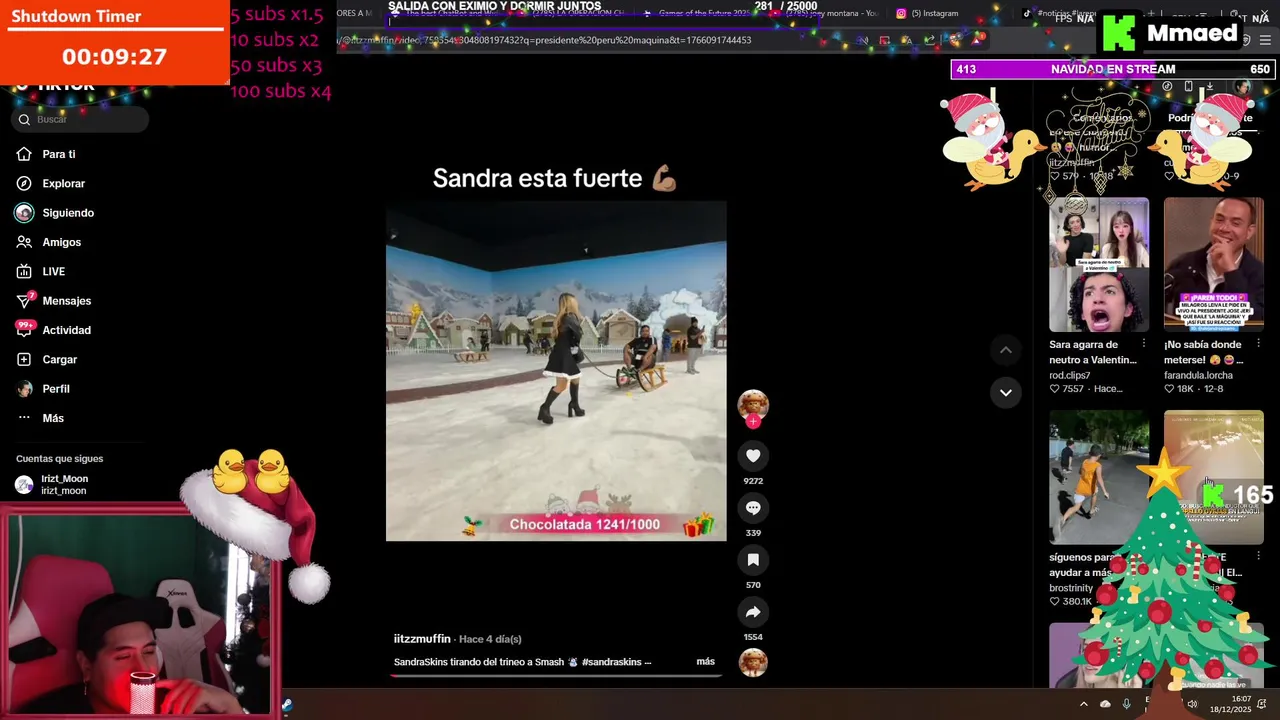1280x720 pixels.
Task: Open farandula.lorcha profile
Action: [x=1198, y=376]
